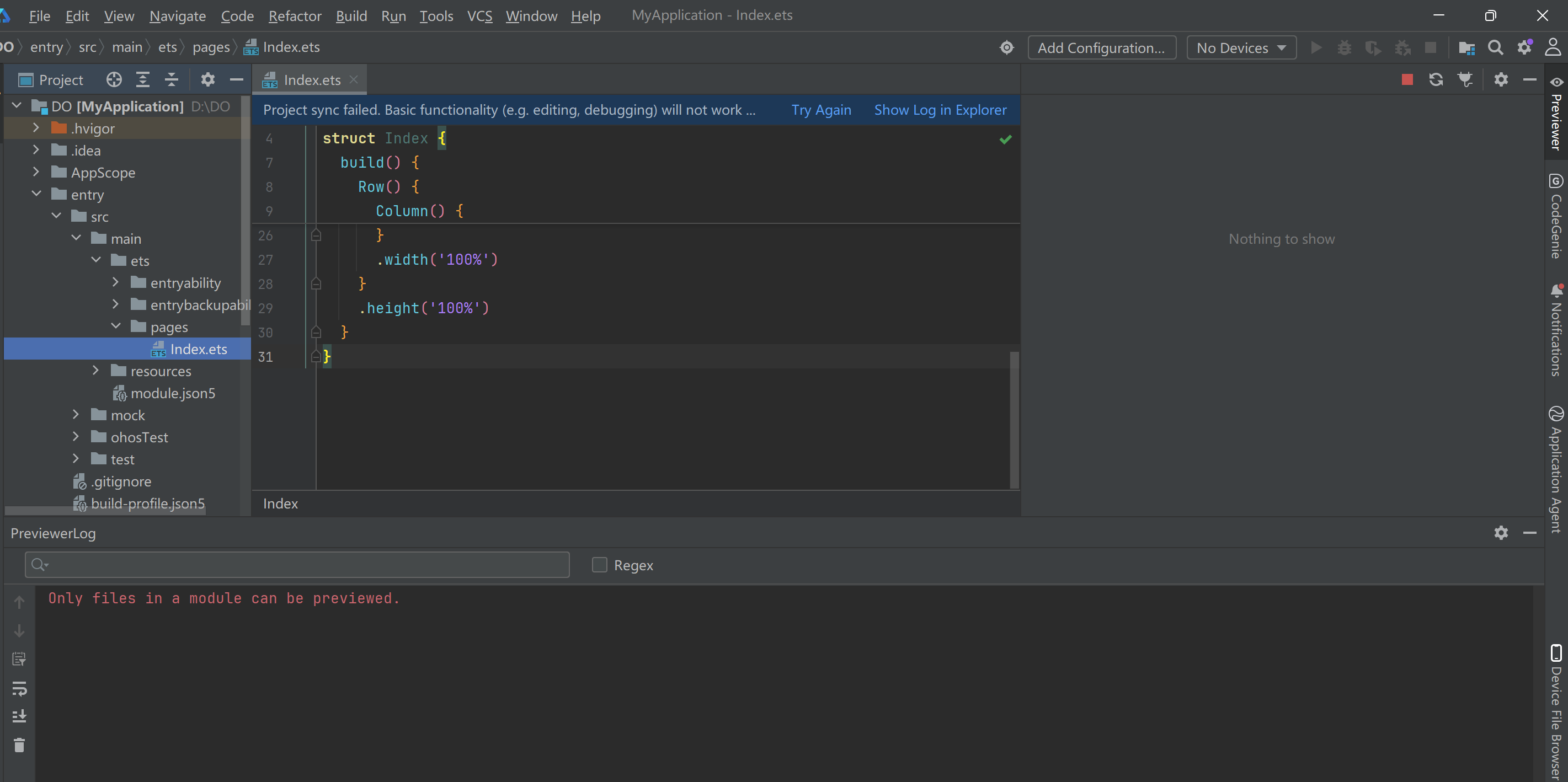Viewport: 1568px width, 782px height.
Task: Clear the PreviewerLog using the trash icon
Action: click(x=19, y=745)
